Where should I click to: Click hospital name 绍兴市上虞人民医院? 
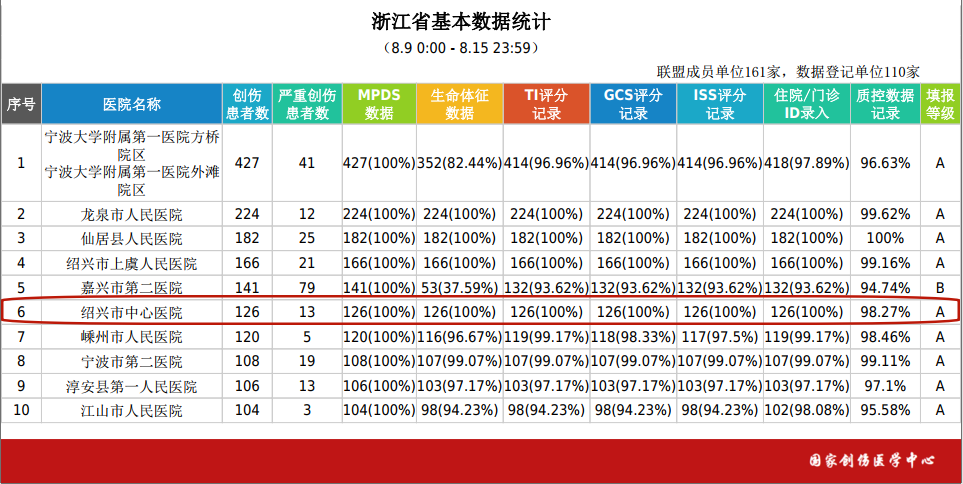pyautogui.click(x=132, y=263)
